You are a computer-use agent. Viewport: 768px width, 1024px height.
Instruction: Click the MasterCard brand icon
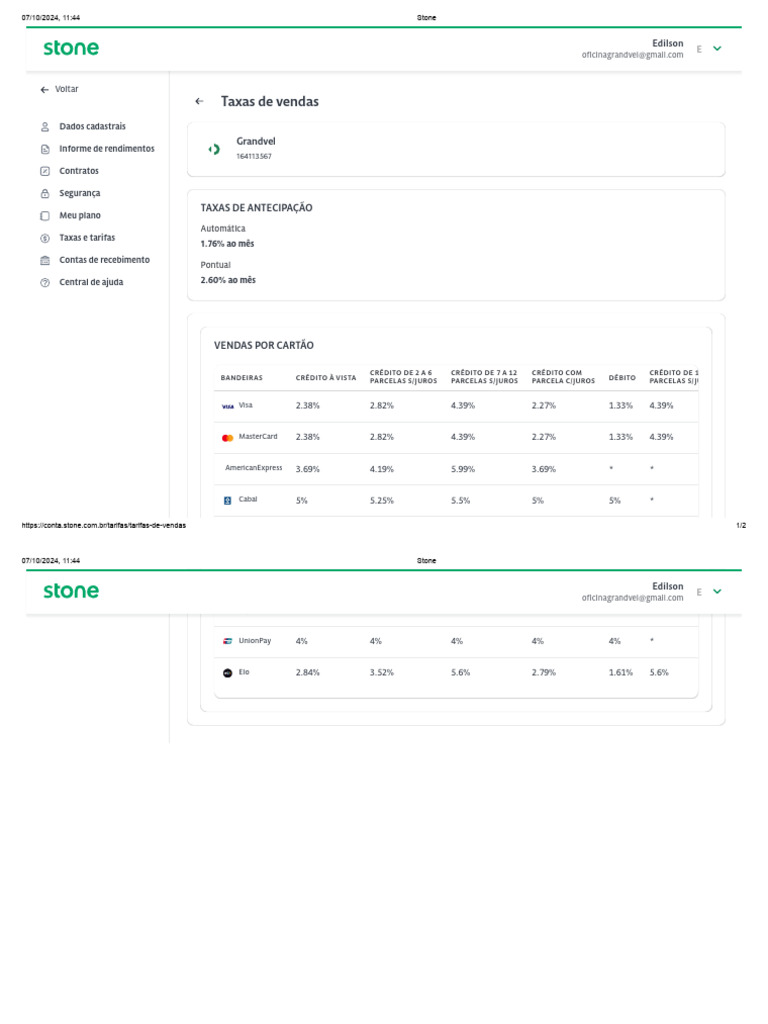point(227,438)
